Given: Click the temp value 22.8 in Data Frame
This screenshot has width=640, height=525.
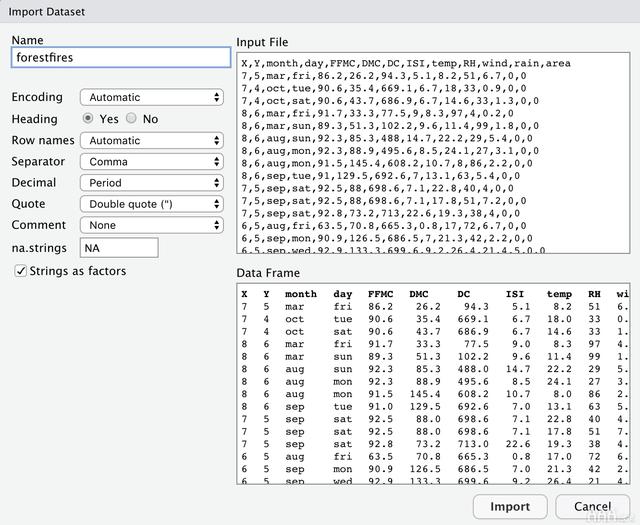Looking at the screenshot, I should tap(559, 419).
